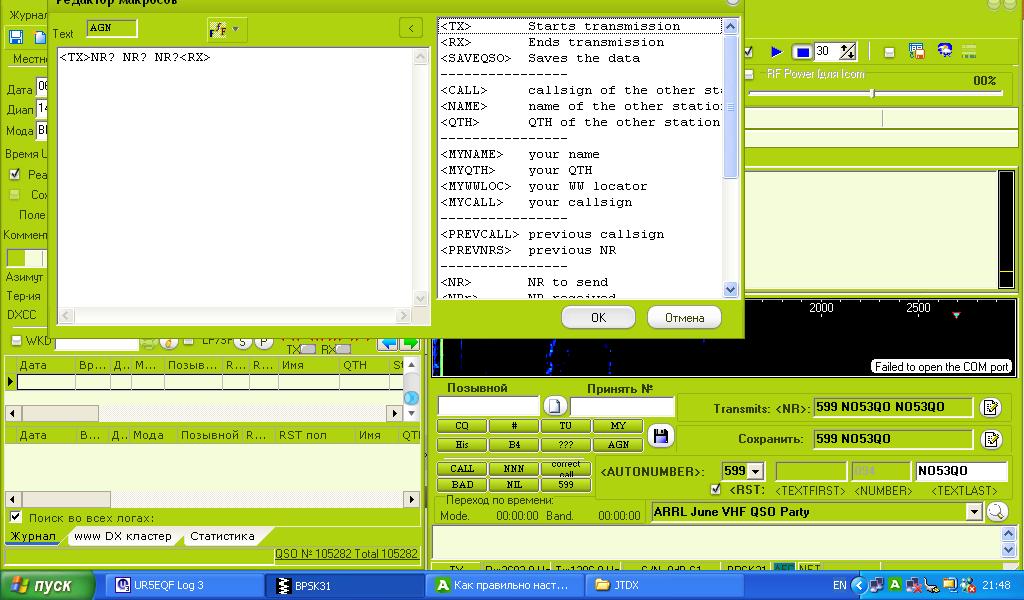
Task: Switch to the www DX кластер tab
Action: coord(122,536)
